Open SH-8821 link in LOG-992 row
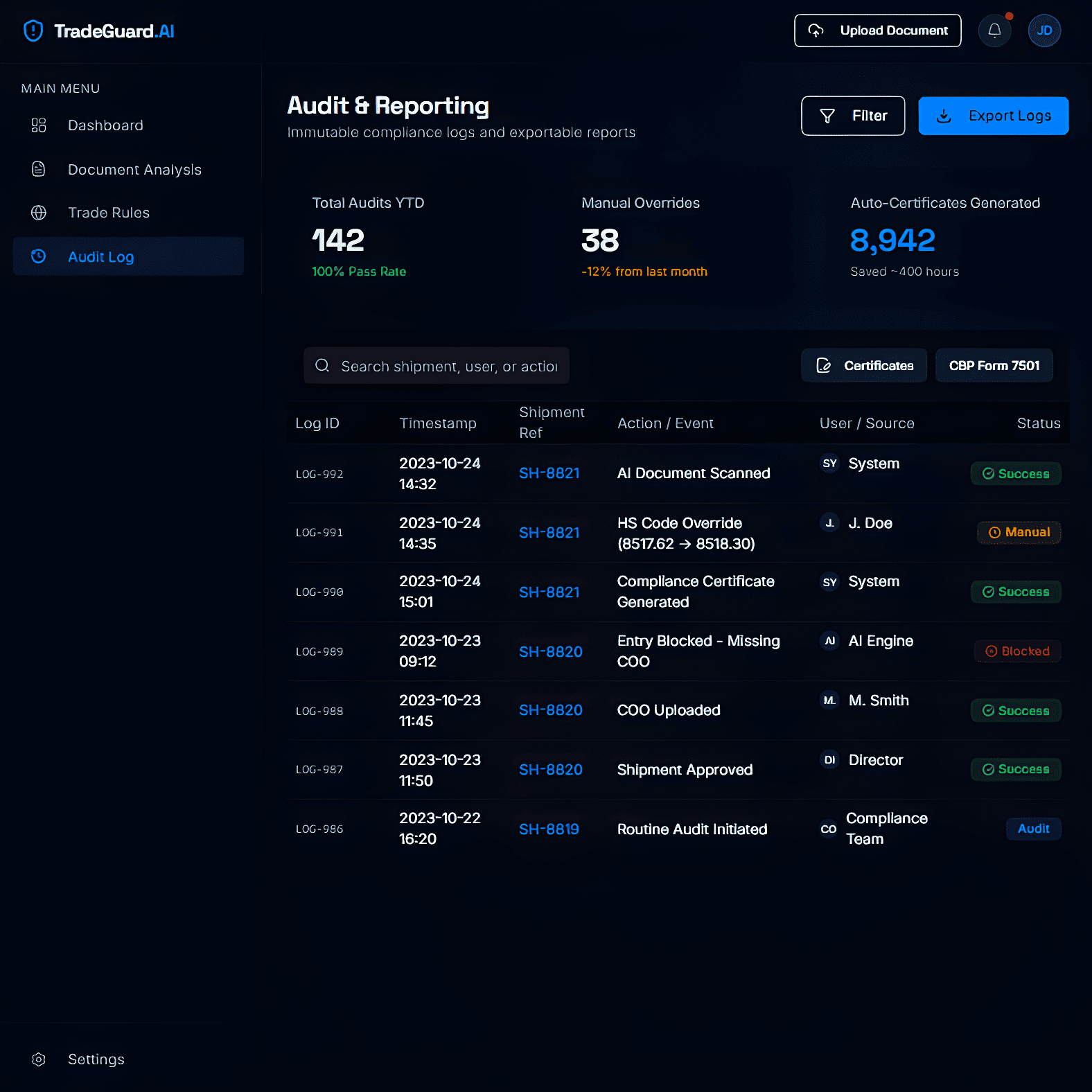Image resolution: width=1092 pixels, height=1092 pixels. [549, 473]
